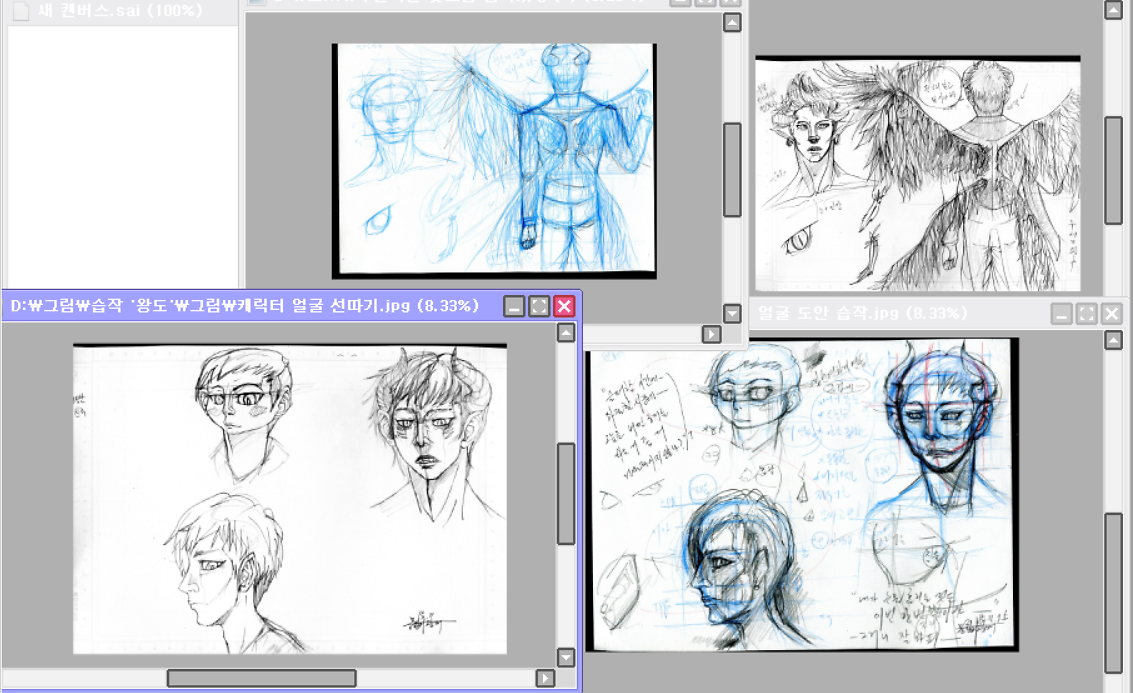Viewport: 1133px width, 693px height.
Task: Select the 새 캔버스.sai window title
Action: tap(120, 11)
